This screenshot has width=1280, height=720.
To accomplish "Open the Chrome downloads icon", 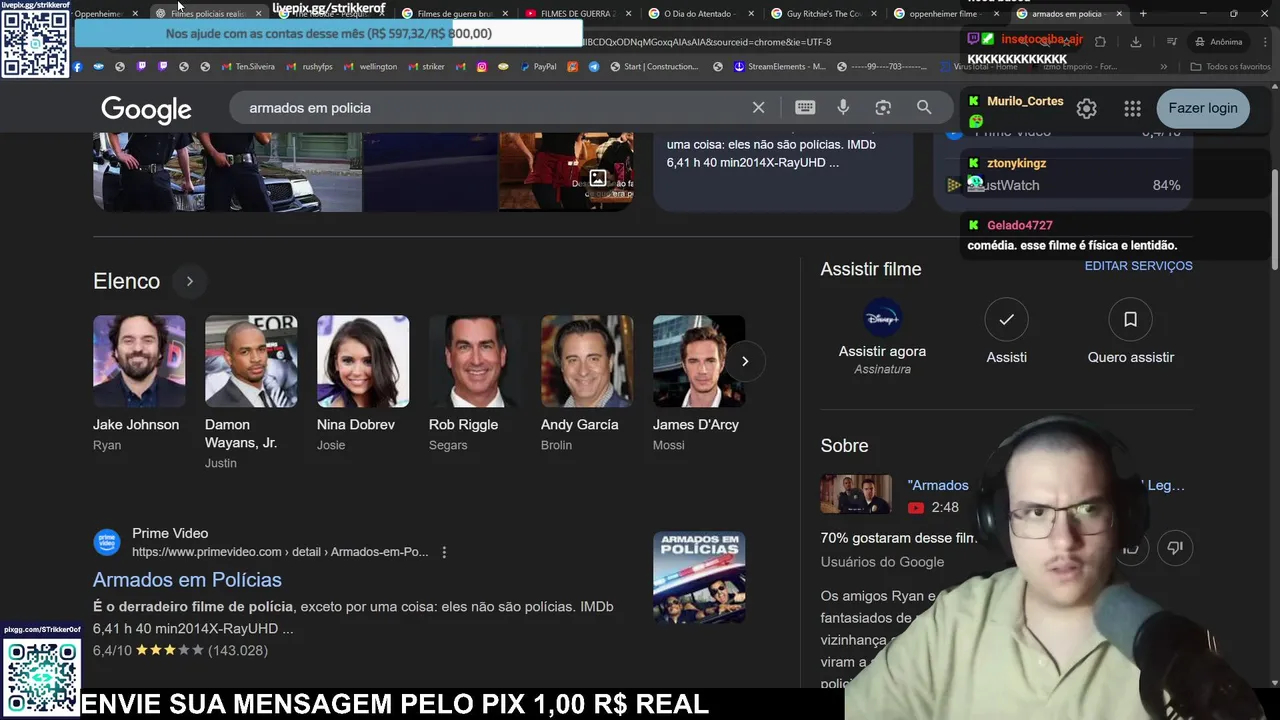I will pos(1136,42).
